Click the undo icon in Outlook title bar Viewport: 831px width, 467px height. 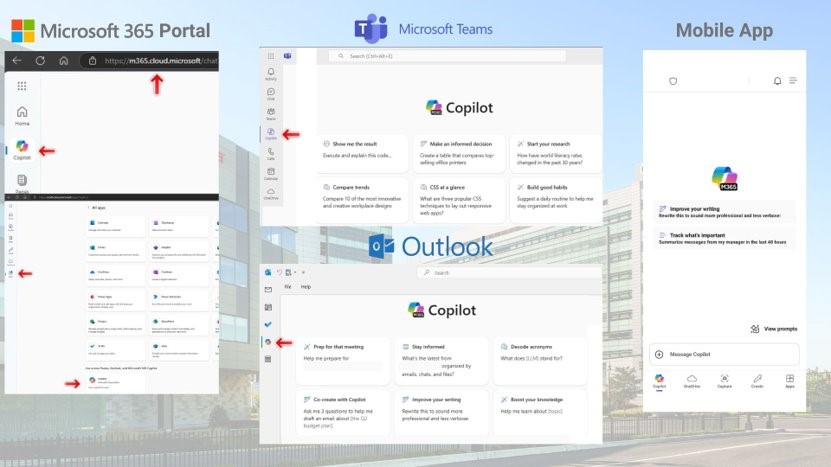(x=279, y=272)
